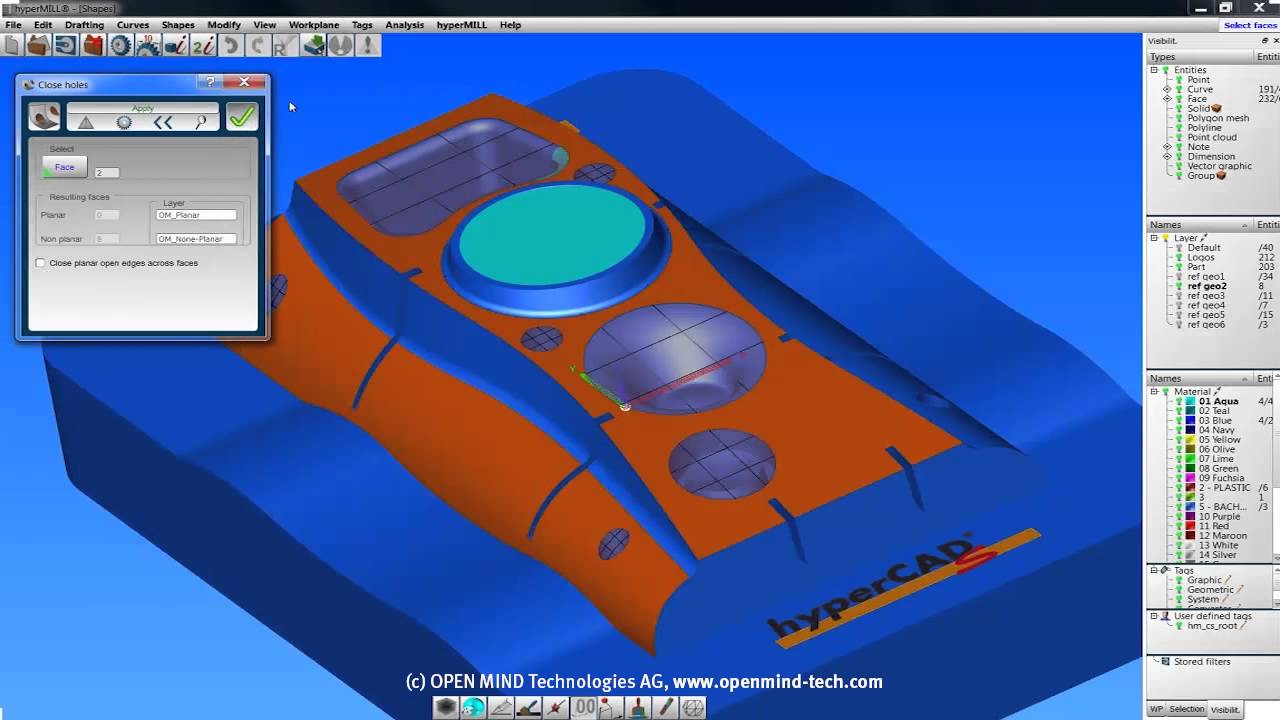Expand the Note entity node
Screen dimensions: 1280x720
(x=1167, y=147)
